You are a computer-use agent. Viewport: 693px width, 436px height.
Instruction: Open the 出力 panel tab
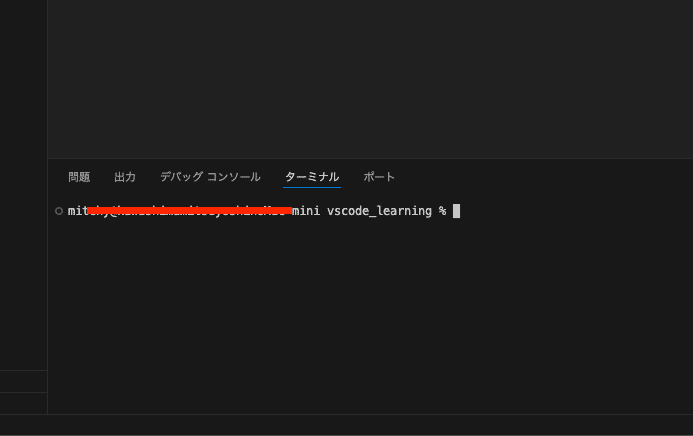125,177
